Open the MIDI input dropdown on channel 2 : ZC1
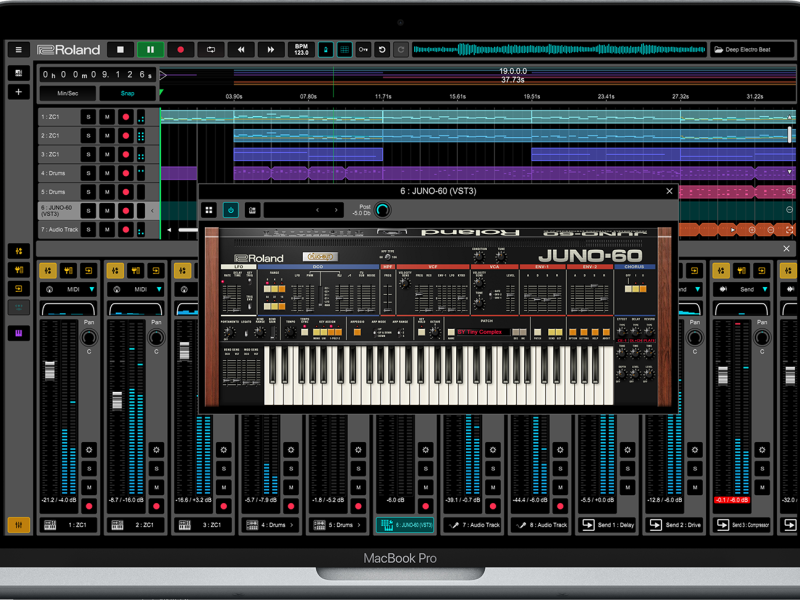Viewport: 800px width, 600px height. coord(136,289)
